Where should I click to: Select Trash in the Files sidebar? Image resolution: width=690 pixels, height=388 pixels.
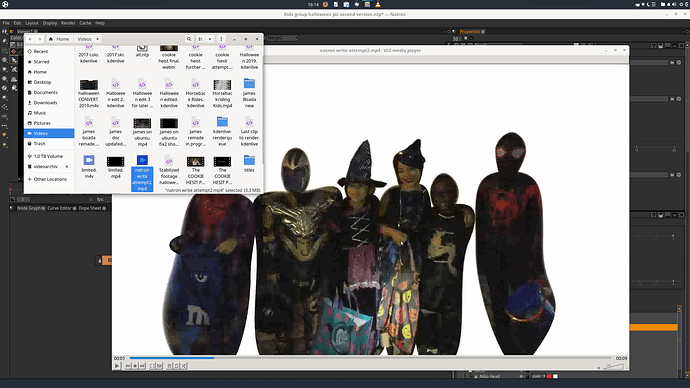click(49, 143)
